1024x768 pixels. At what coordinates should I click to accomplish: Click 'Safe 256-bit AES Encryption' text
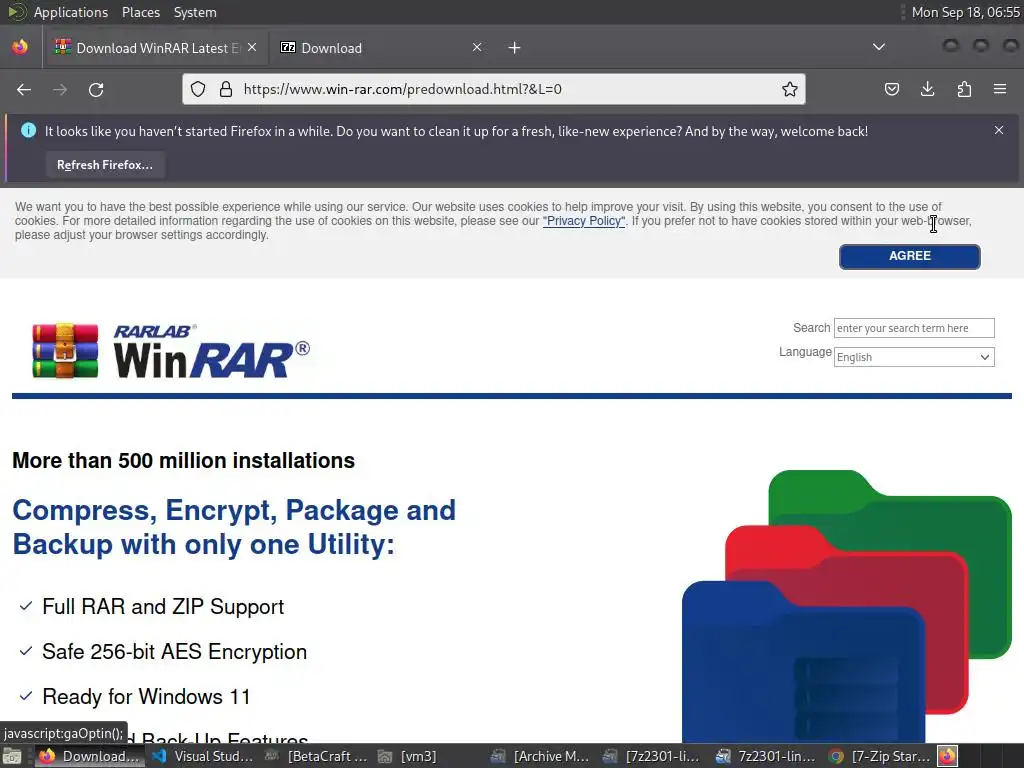(x=174, y=652)
